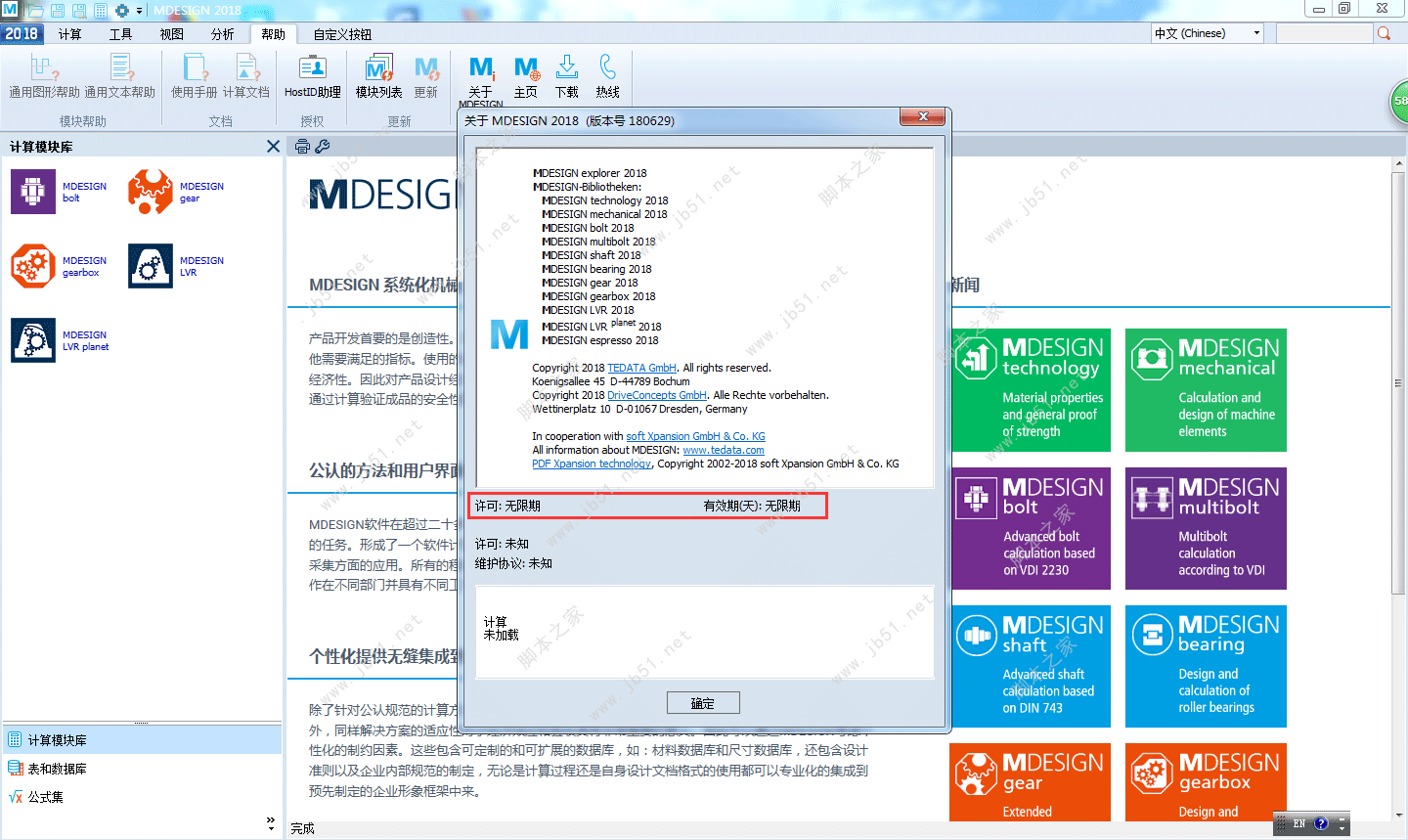Select 计算模块库 in bottom navigation

pos(142,740)
